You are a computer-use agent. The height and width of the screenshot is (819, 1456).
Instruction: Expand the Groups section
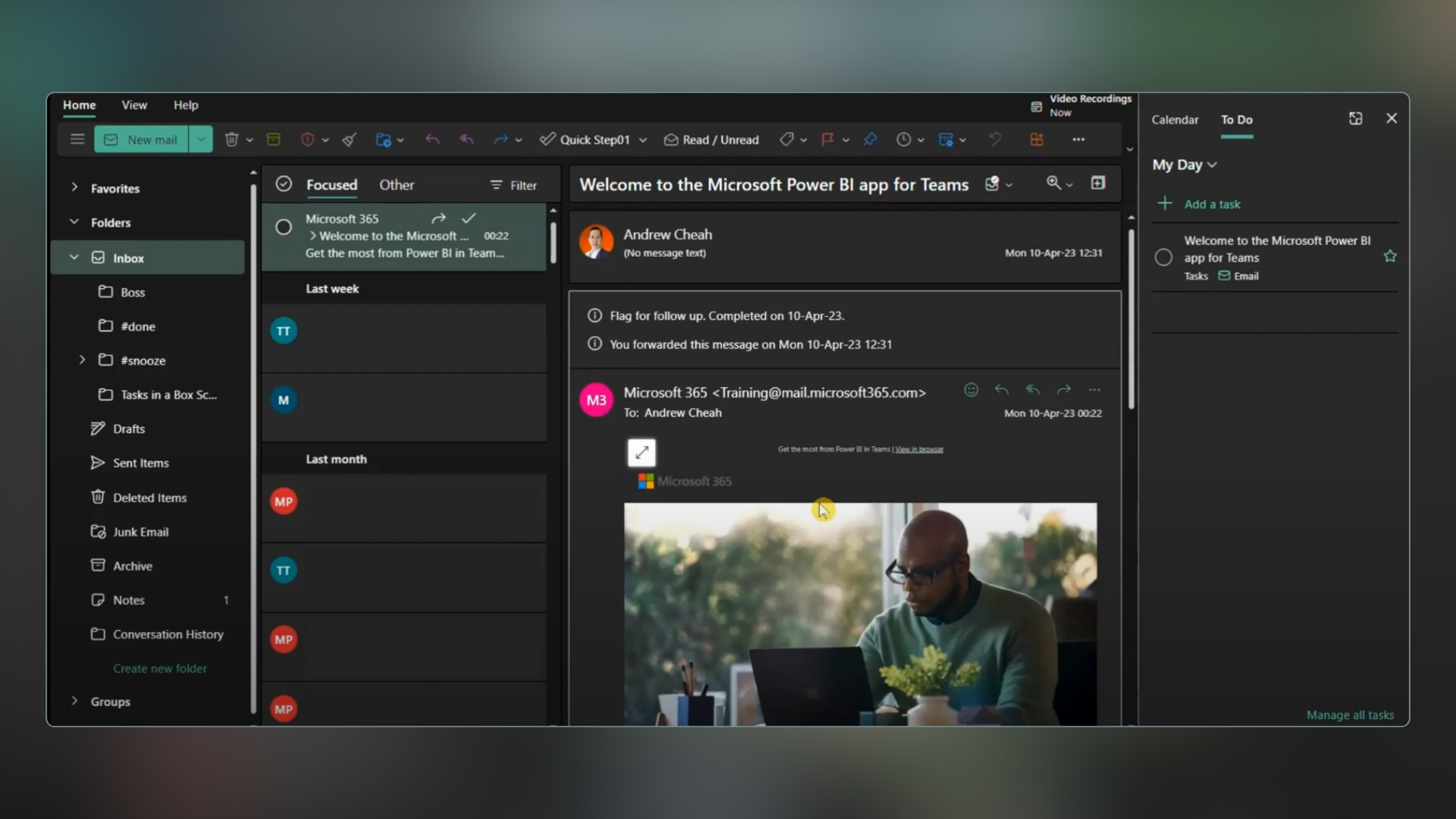pyautogui.click(x=74, y=701)
